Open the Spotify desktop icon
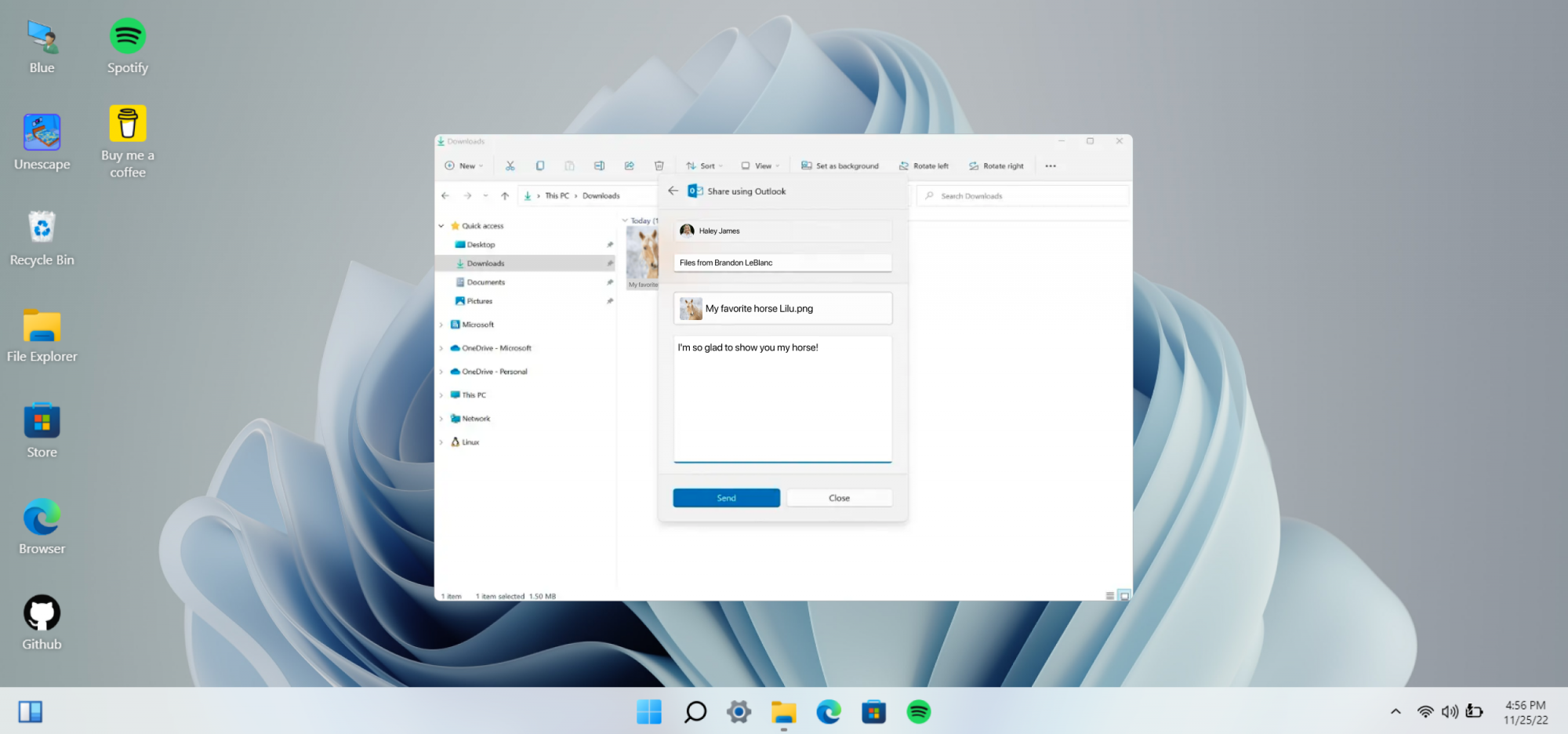The image size is (1568, 734). tap(128, 47)
